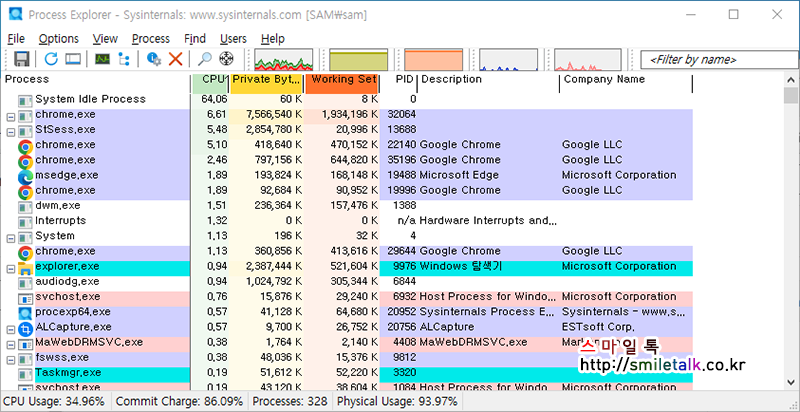Click the Find handle magnifier icon
800x412 pixels.
[x=204, y=59]
